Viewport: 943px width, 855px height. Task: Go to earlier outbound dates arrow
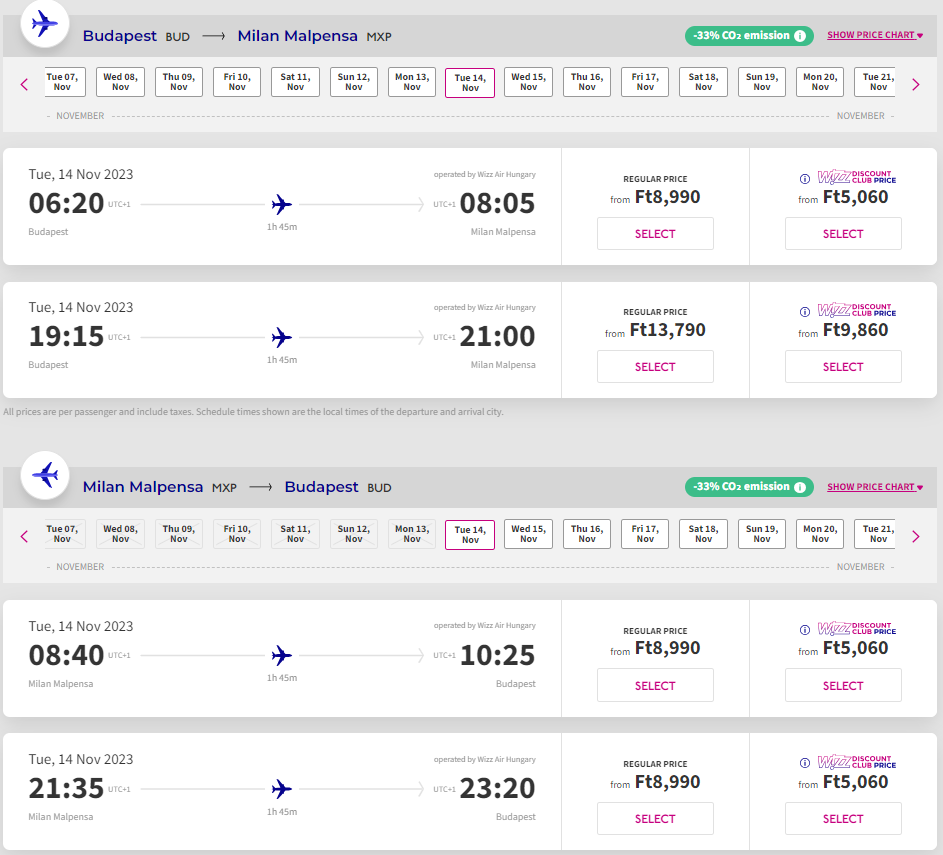[x=24, y=84]
